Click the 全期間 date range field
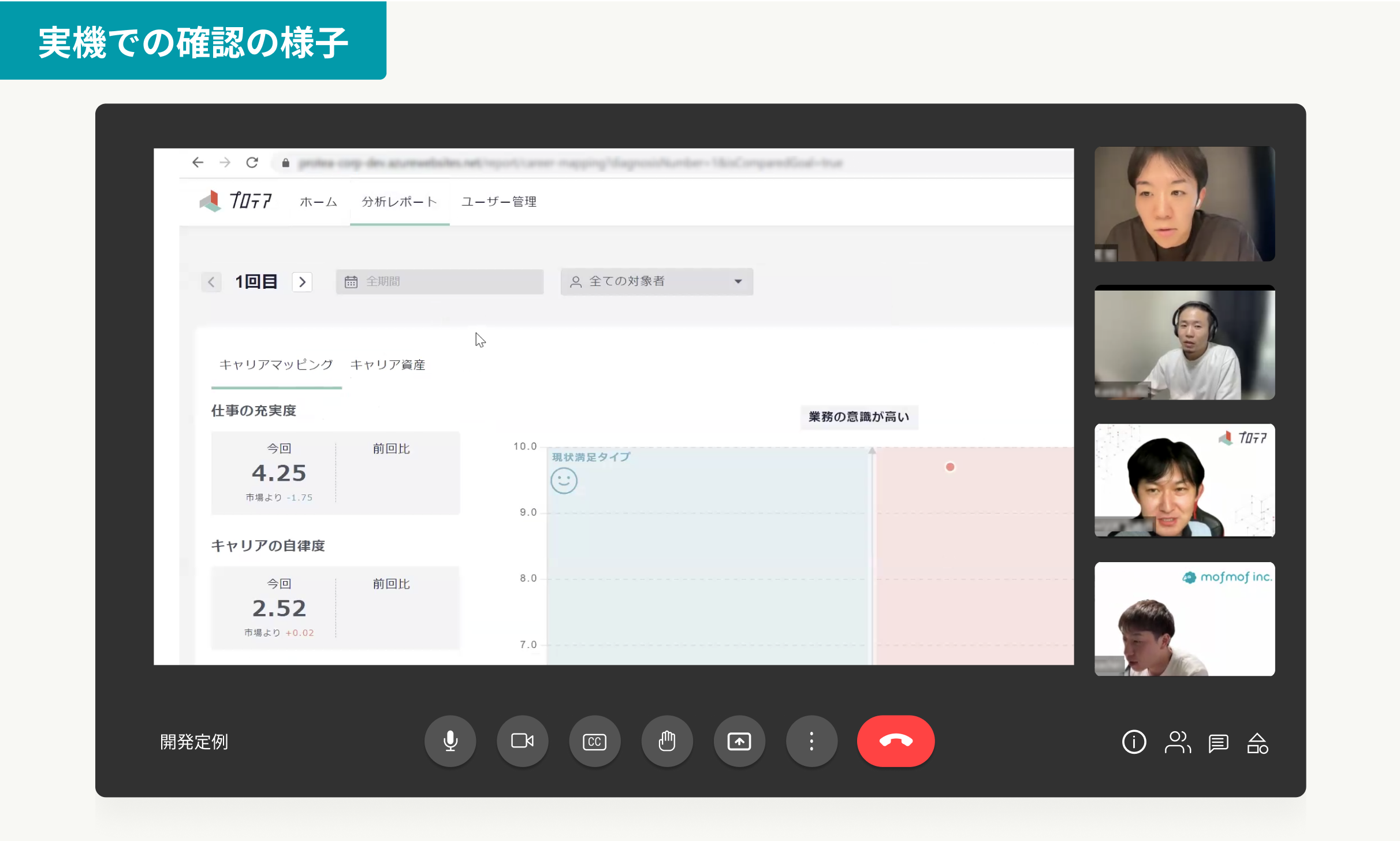 point(440,282)
